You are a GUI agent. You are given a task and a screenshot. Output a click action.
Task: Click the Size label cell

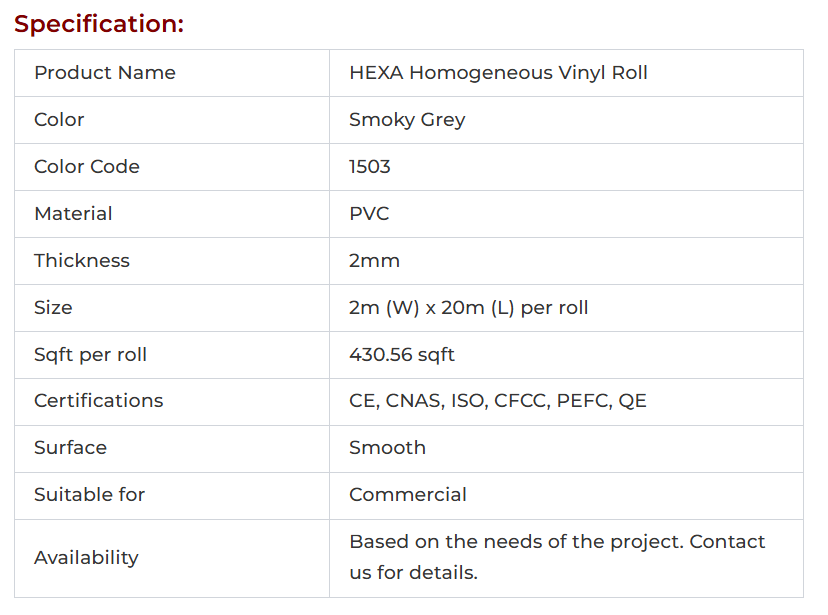[x=53, y=308]
